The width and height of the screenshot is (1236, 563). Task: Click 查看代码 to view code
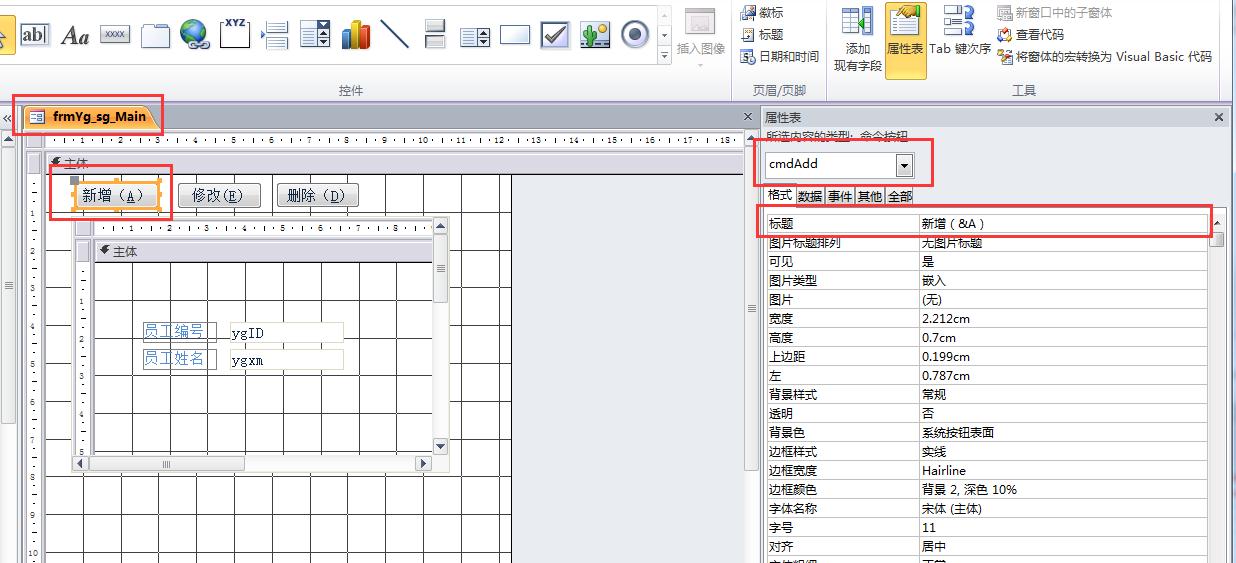tap(1031, 34)
